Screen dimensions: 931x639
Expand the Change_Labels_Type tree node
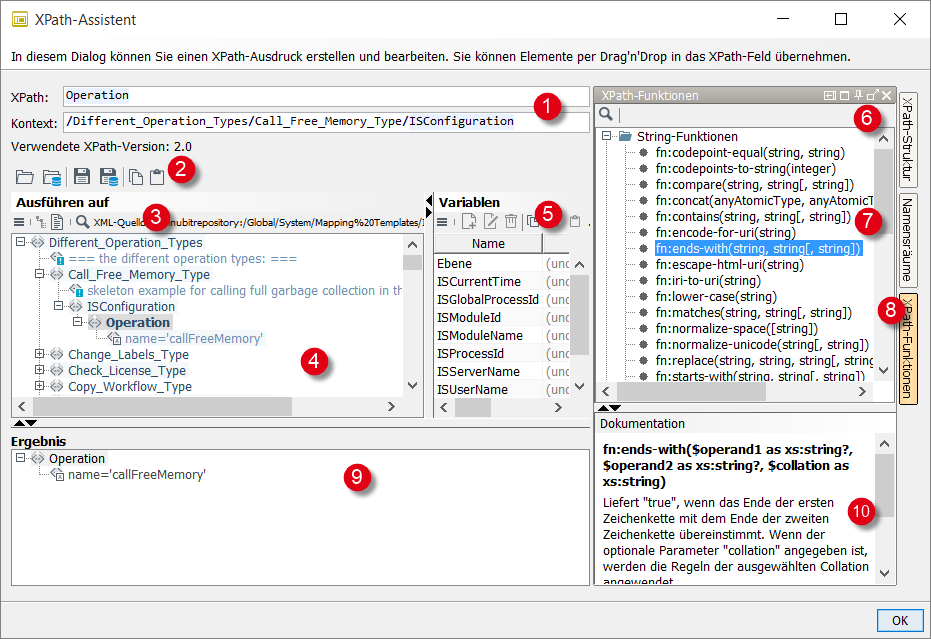click(40, 354)
